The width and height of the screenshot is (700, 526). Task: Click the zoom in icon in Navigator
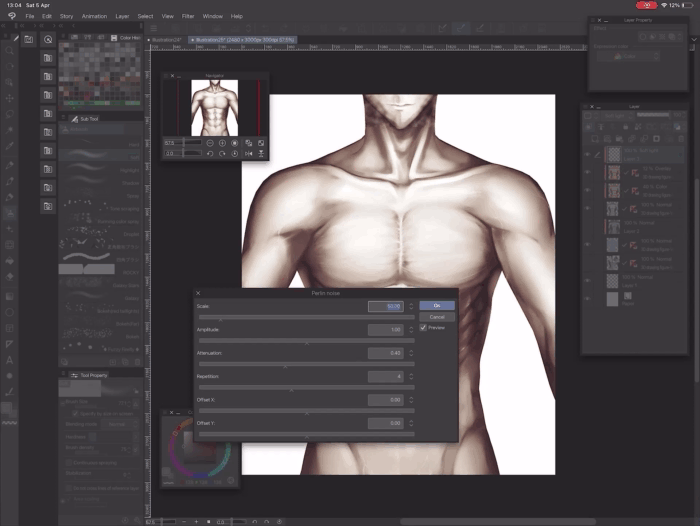click(x=222, y=143)
